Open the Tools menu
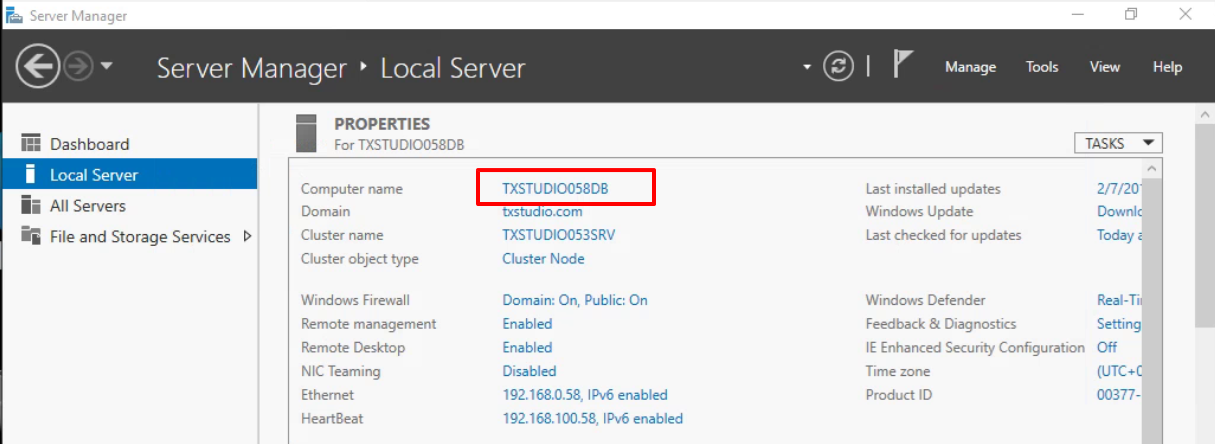The height and width of the screenshot is (444, 1215). [1042, 67]
